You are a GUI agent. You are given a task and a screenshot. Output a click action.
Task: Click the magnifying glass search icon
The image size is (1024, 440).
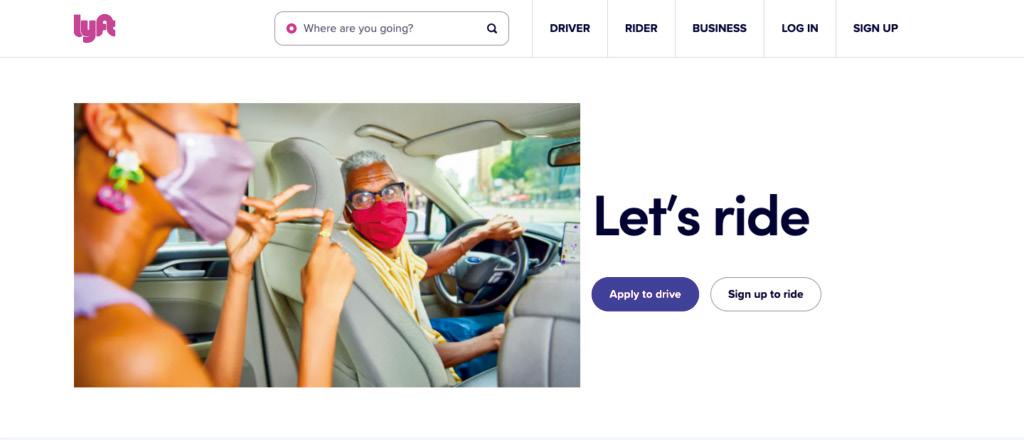(492, 29)
